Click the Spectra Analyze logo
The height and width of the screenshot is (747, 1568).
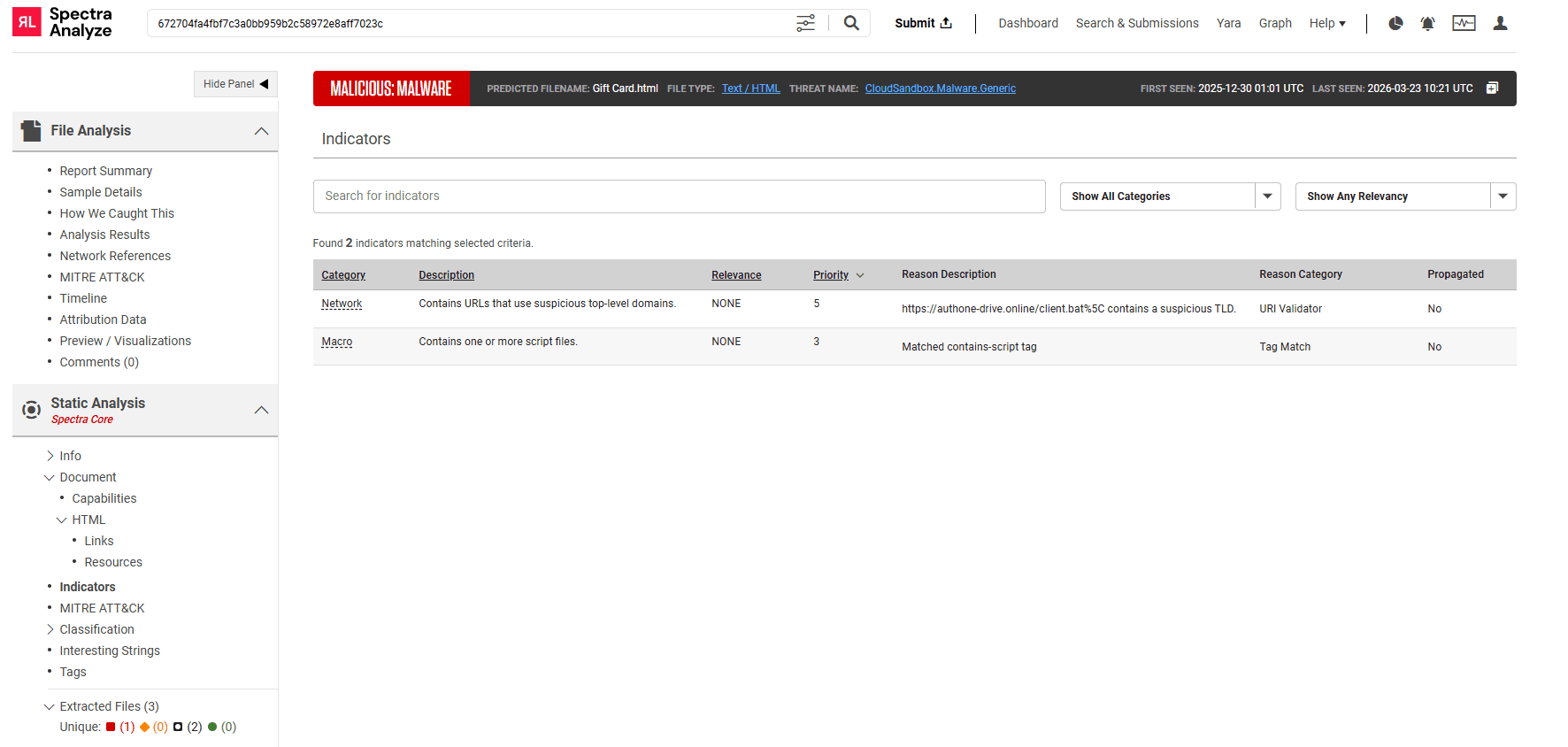pos(62,23)
